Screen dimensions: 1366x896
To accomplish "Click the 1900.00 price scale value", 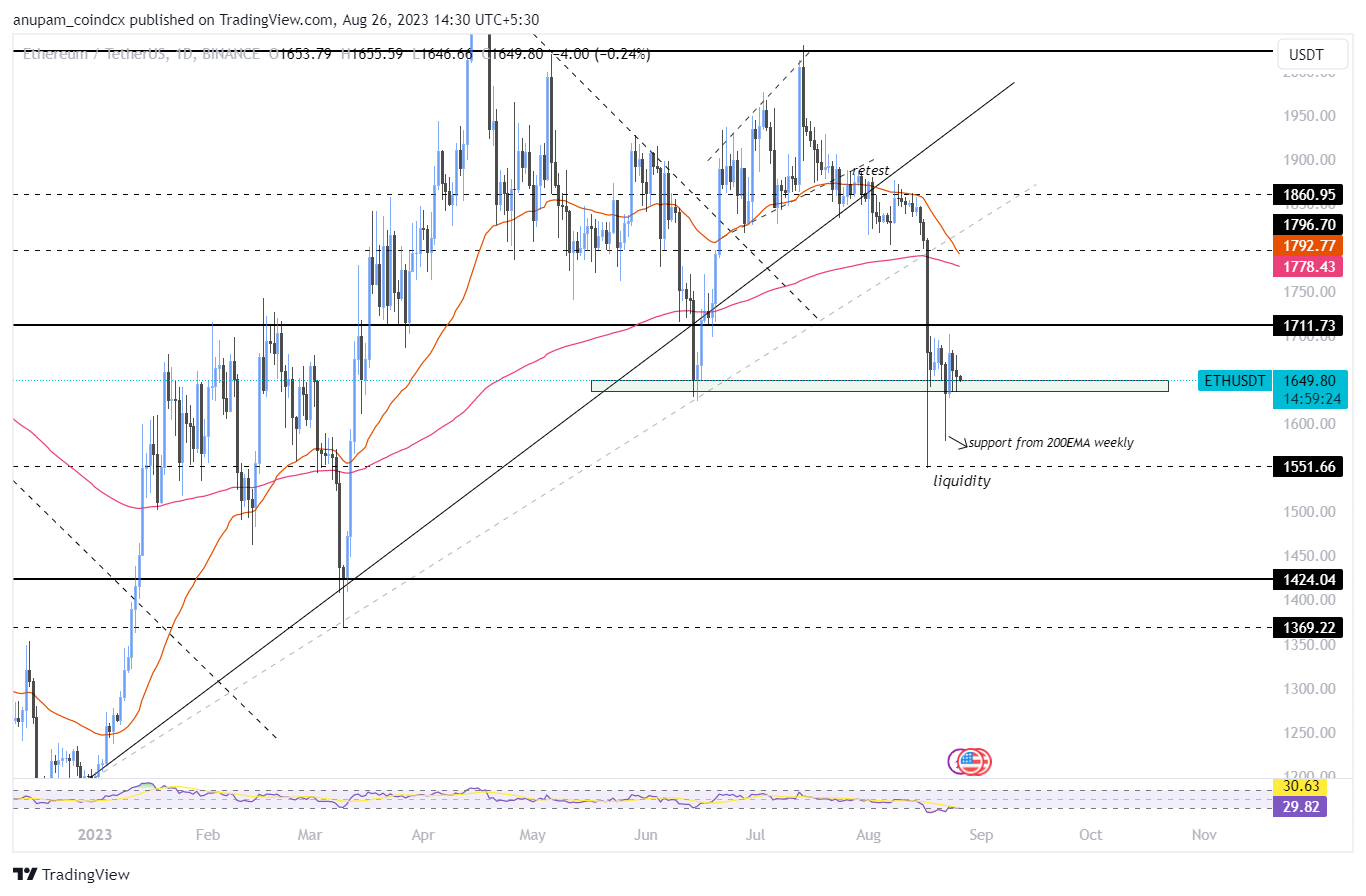I will pyautogui.click(x=1309, y=160).
